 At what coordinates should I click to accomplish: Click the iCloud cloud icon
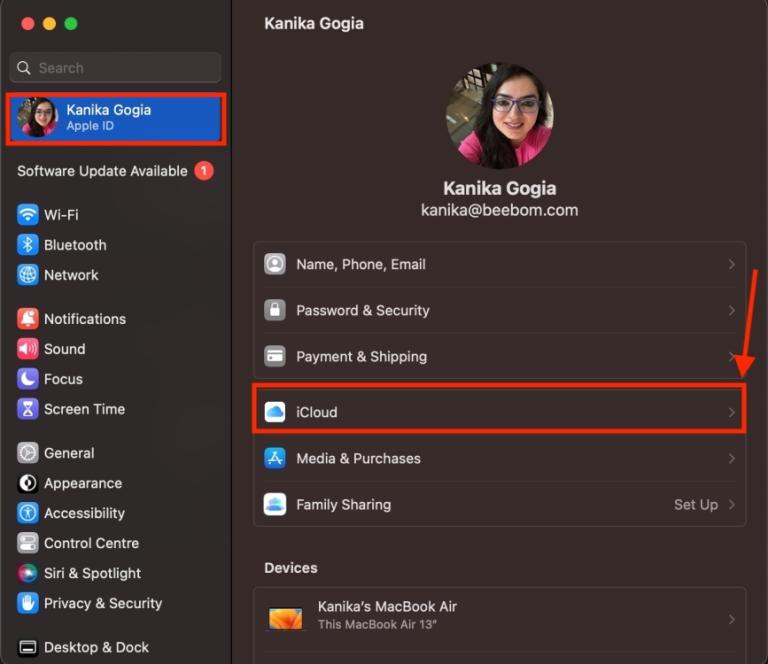point(275,412)
